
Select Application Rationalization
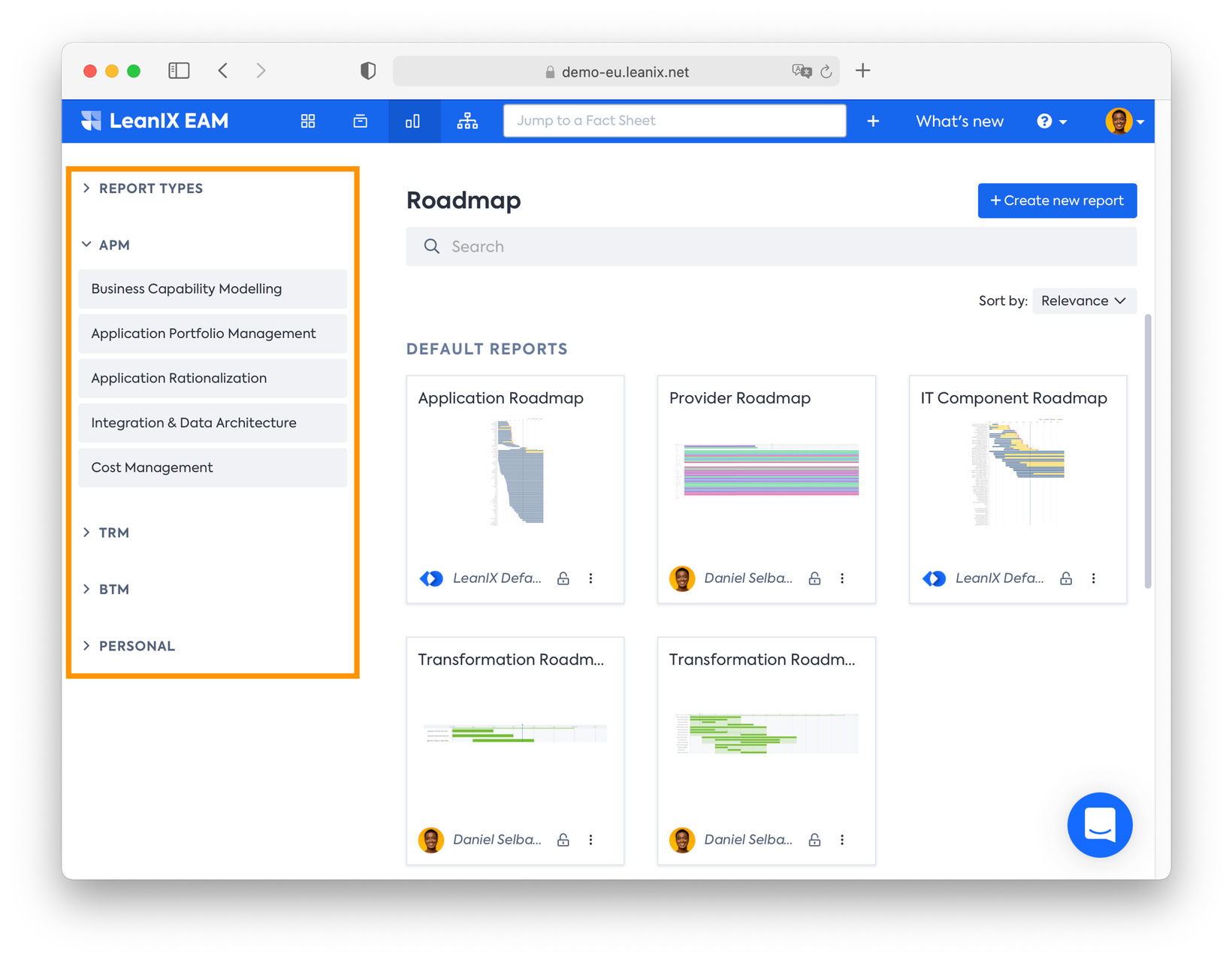click(213, 378)
